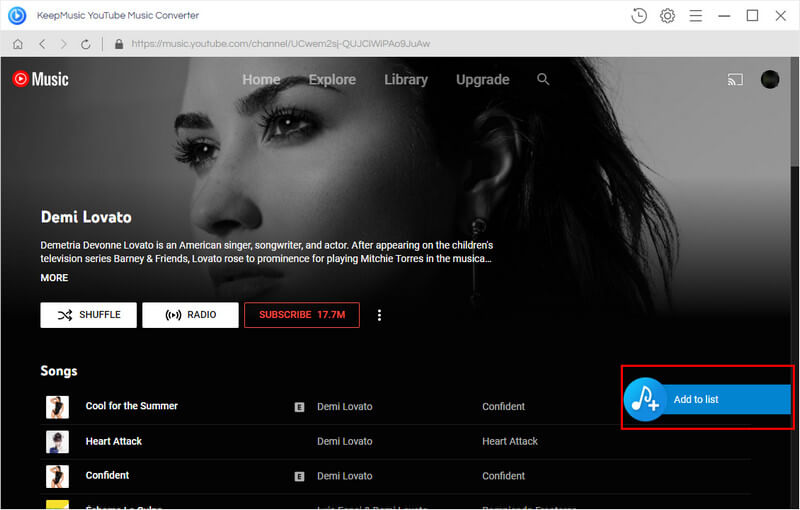This screenshot has width=800, height=510.
Task: Open the three-dot artist options menu
Action: [x=379, y=315]
